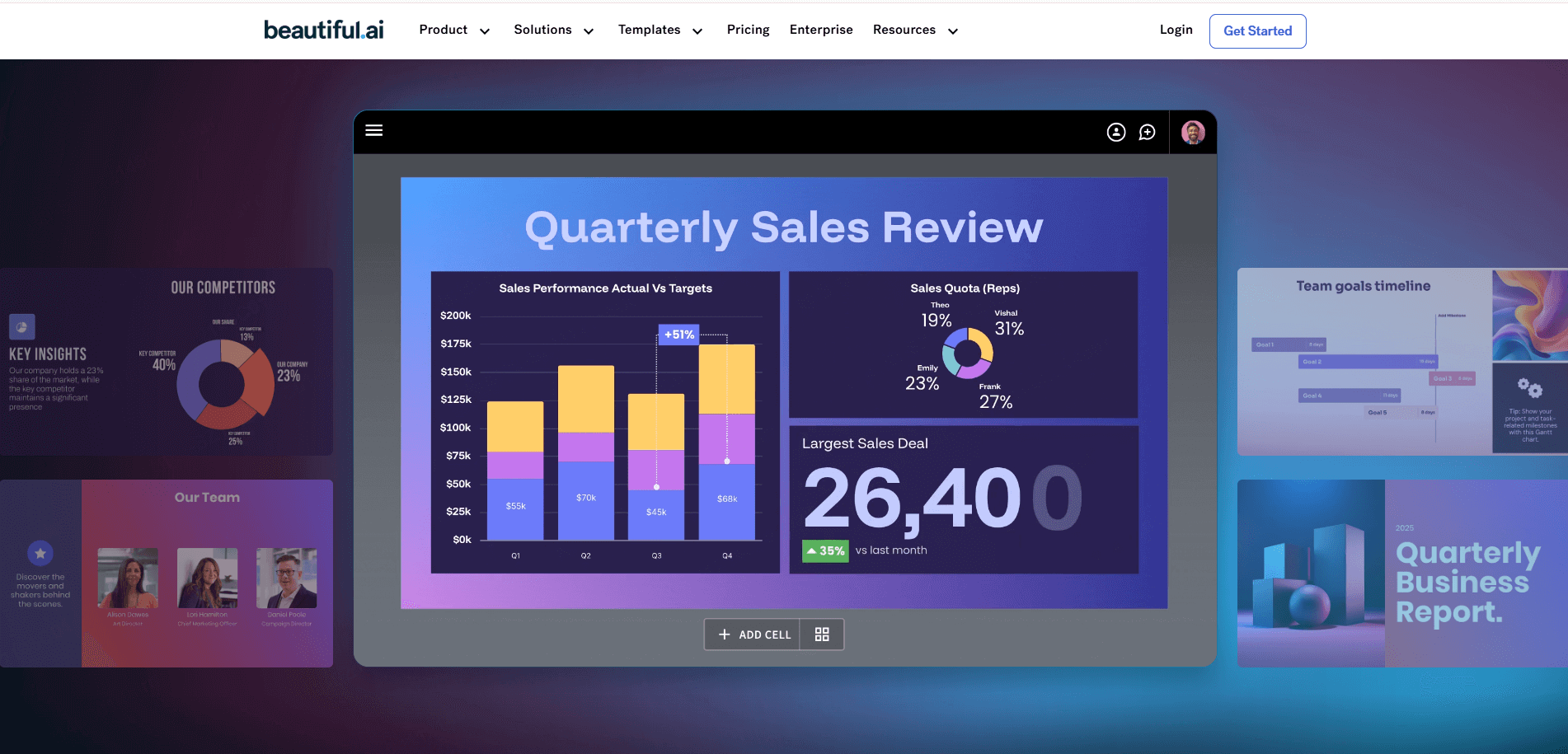Open the Product dropdown menu
This screenshot has width=1568, height=754.
(453, 30)
